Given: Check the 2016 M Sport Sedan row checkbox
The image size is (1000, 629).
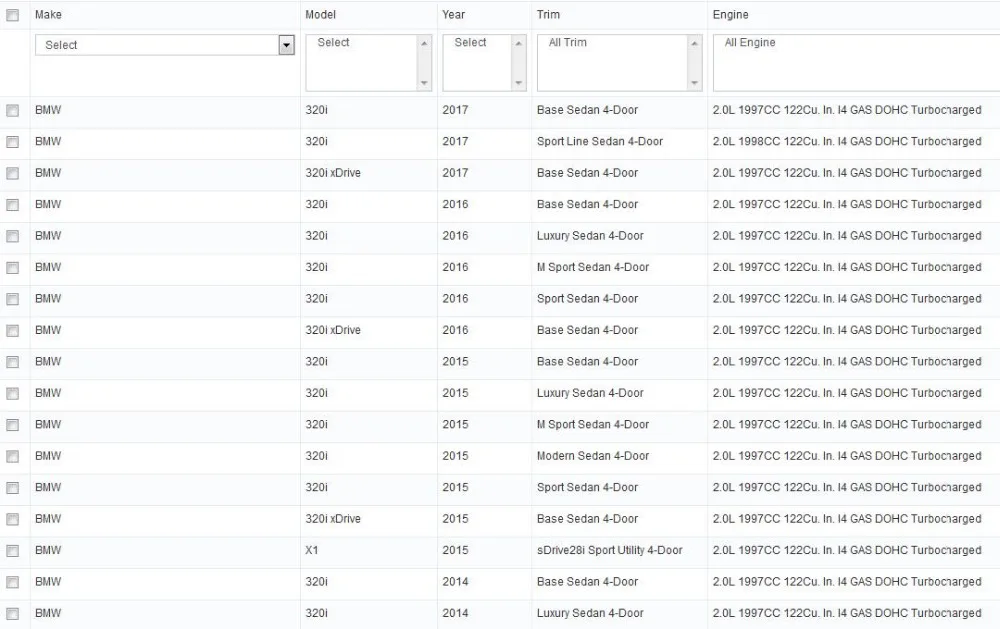Looking at the screenshot, I should pos(12,267).
